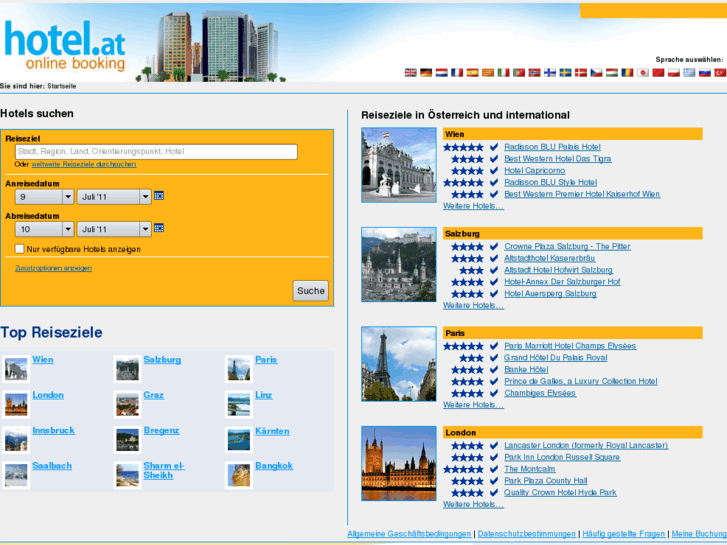Open 'weltweite Reiseziele durchsuchen' link
727x545 pixels.
84,164
